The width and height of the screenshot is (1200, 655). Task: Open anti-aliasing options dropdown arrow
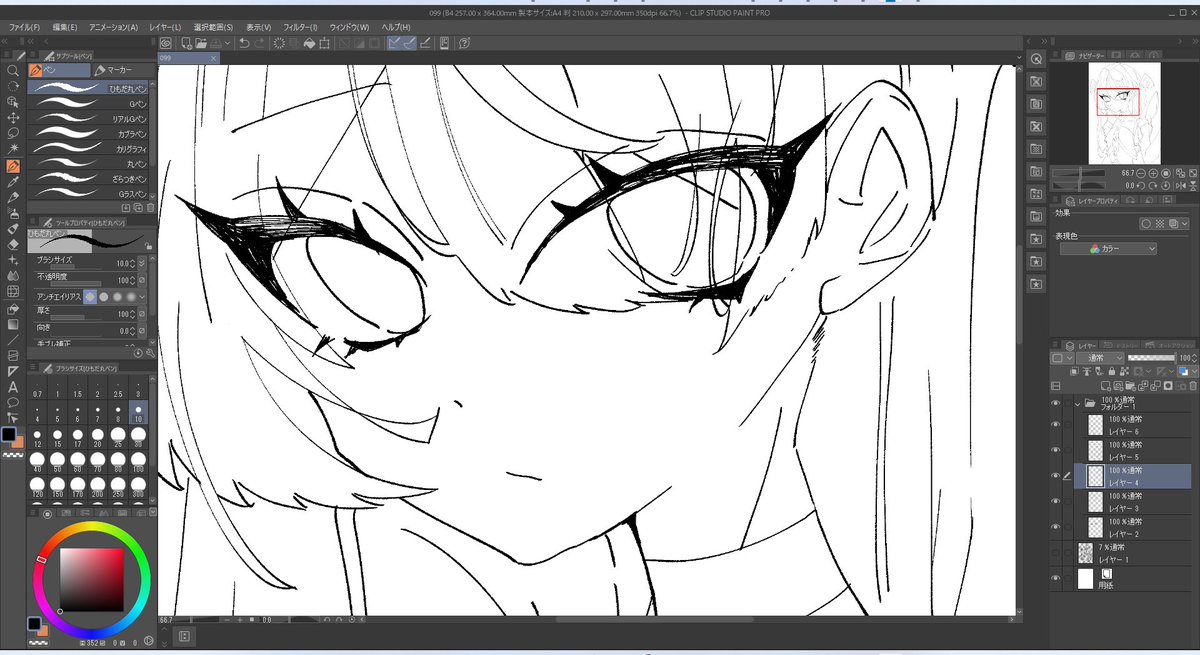click(143, 296)
